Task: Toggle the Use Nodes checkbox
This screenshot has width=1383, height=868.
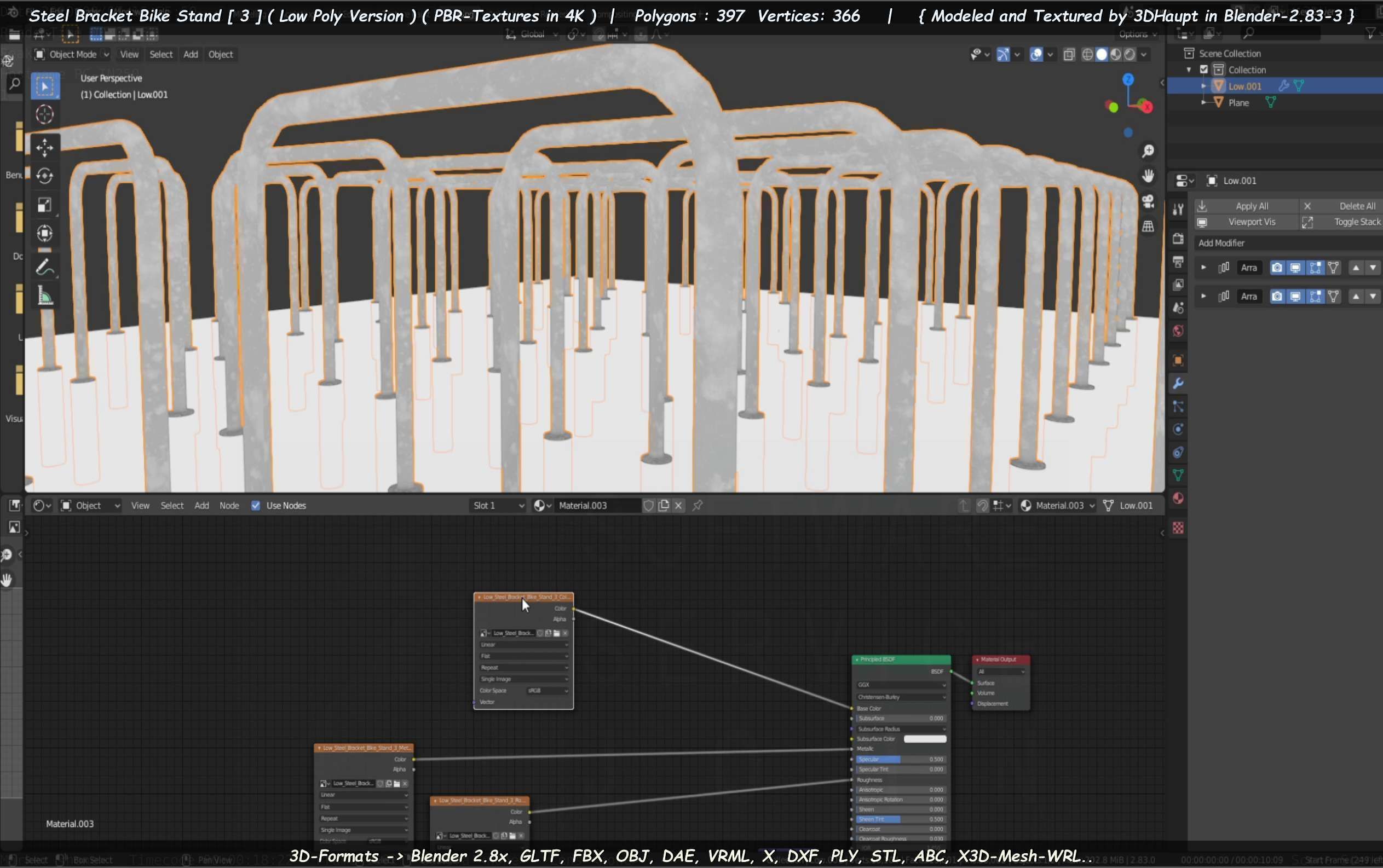Action: coord(256,505)
